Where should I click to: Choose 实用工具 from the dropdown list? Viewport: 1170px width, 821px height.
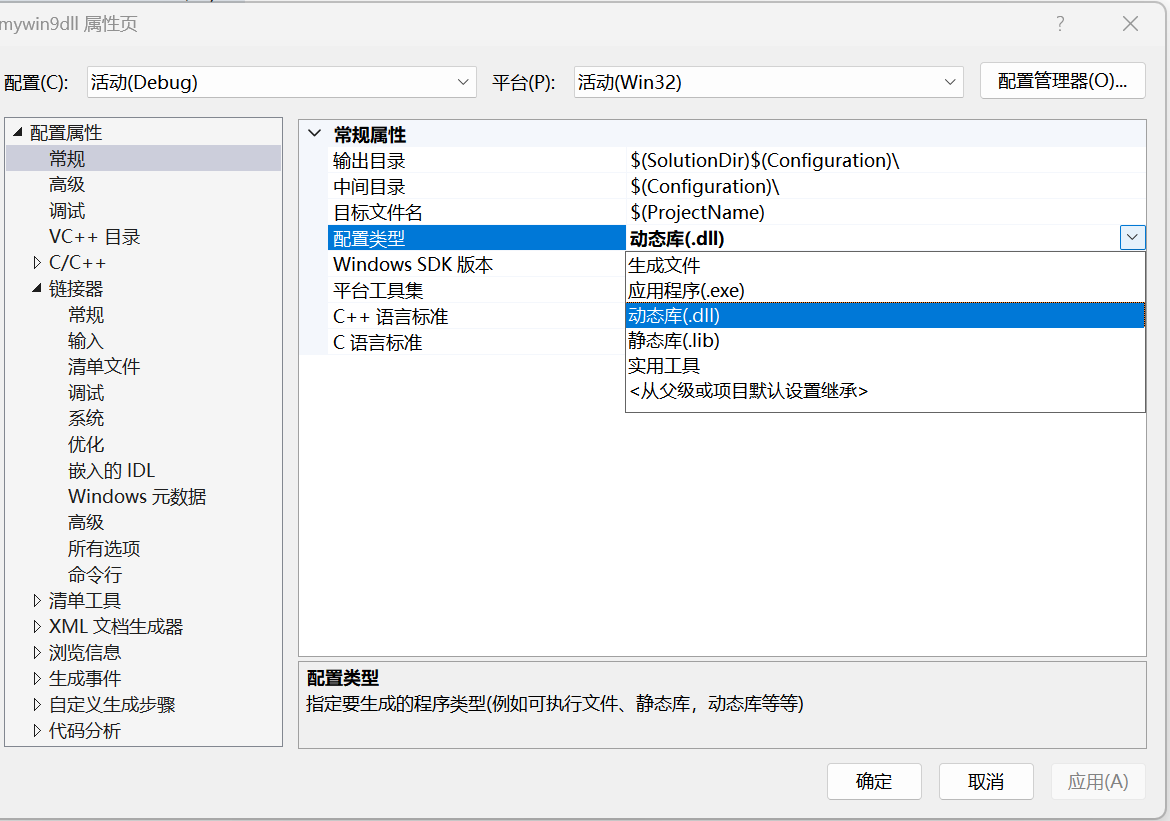885,366
